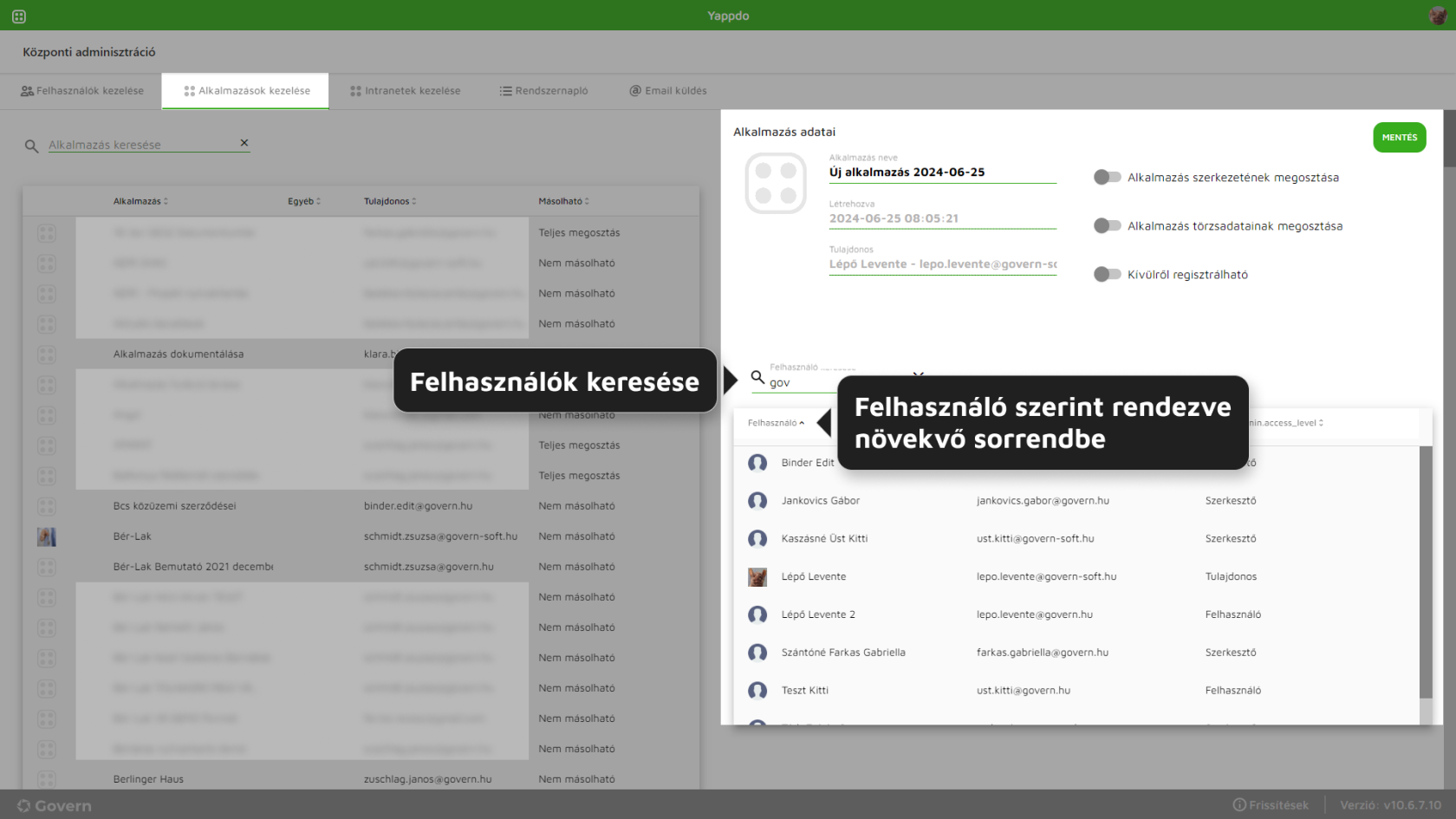Toggle Alkalmazás törzsadatainak megosztása
The width and height of the screenshot is (1456, 819).
coord(1107,225)
